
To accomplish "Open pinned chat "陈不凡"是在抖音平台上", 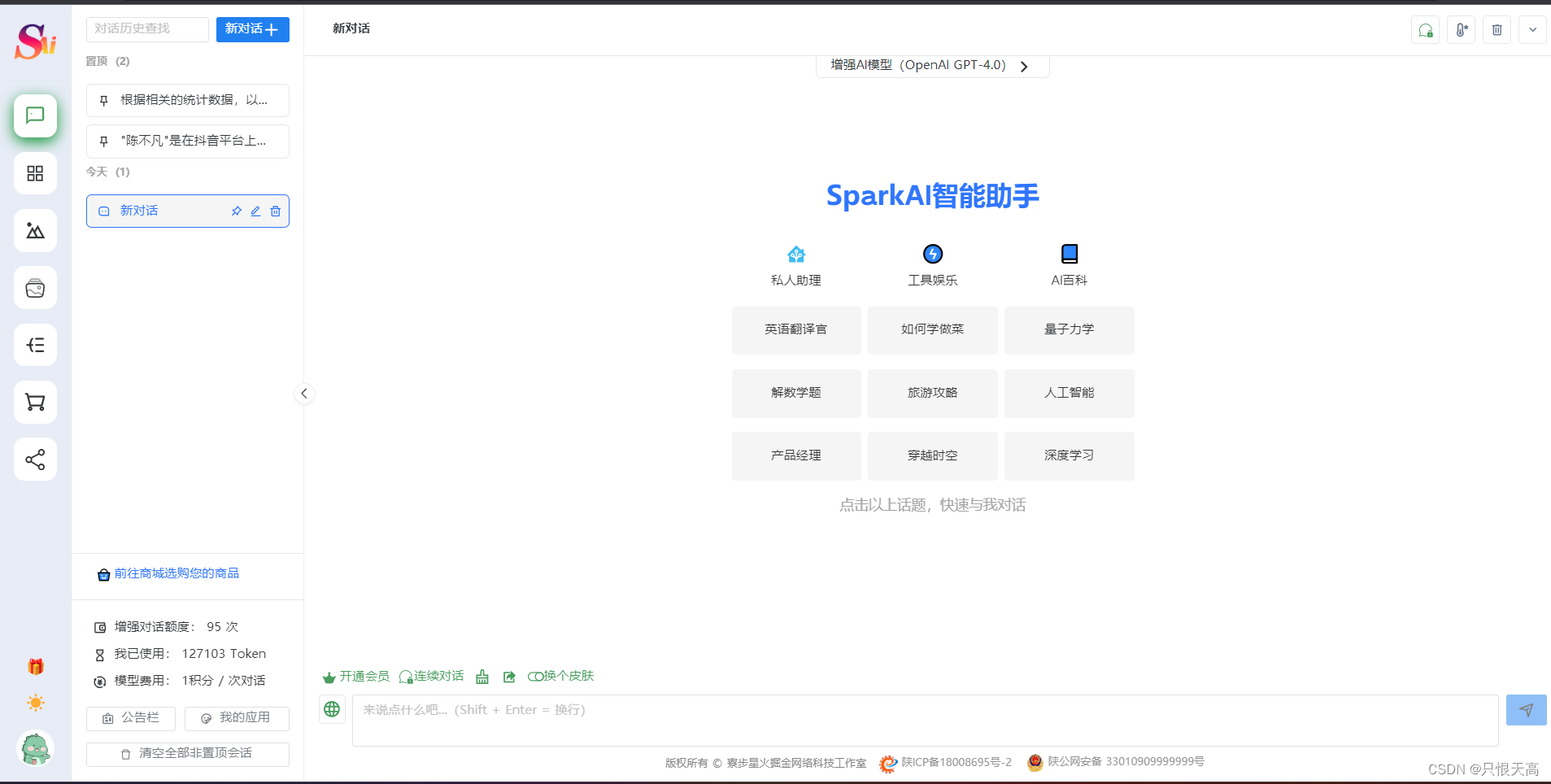I will [x=188, y=142].
